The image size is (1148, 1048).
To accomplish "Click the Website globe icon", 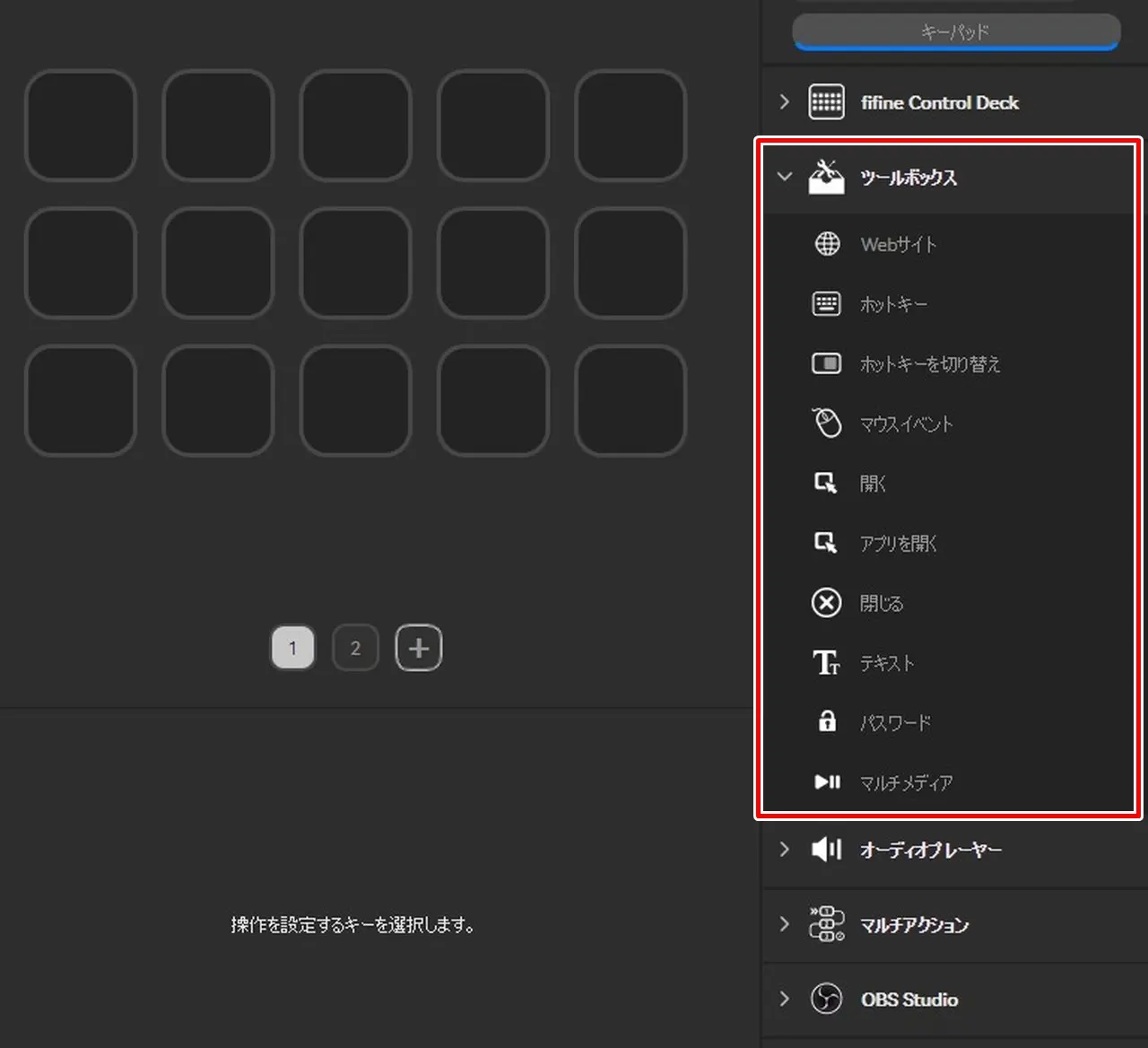I will [x=827, y=244].
